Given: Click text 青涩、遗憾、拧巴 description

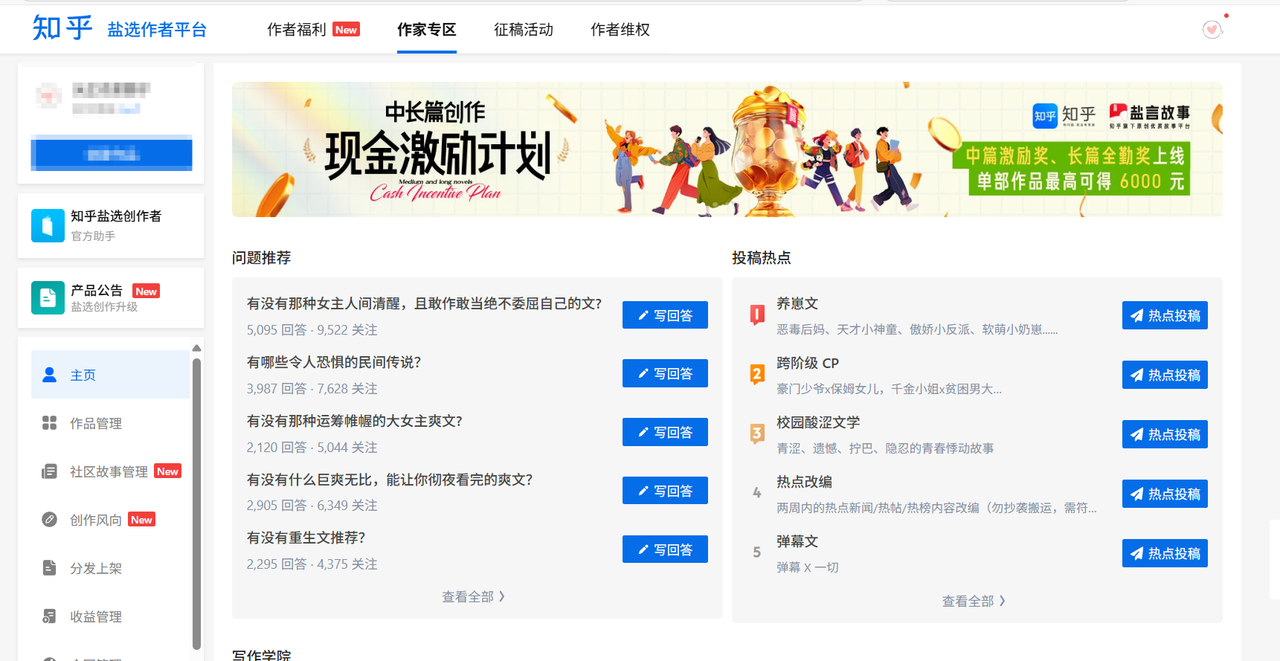Looking at the screenshot, I should [885, 448].
